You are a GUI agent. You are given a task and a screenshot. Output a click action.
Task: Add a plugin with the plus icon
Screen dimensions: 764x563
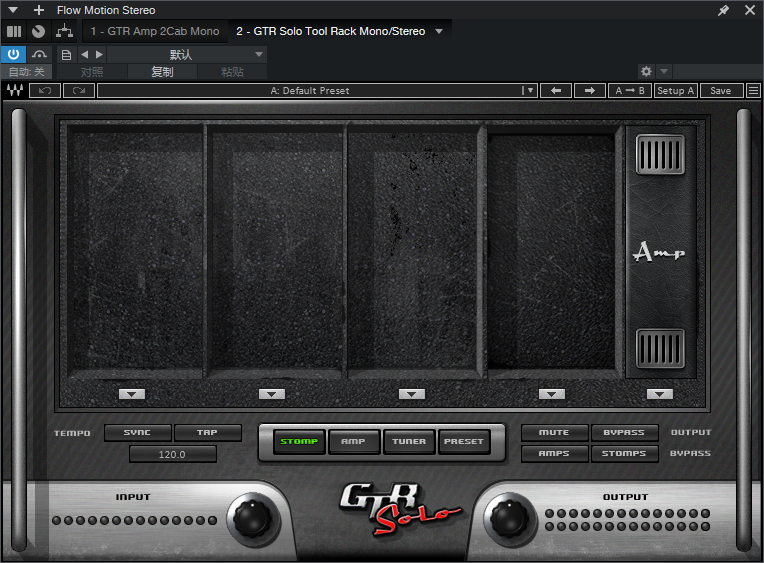[39, 10]
